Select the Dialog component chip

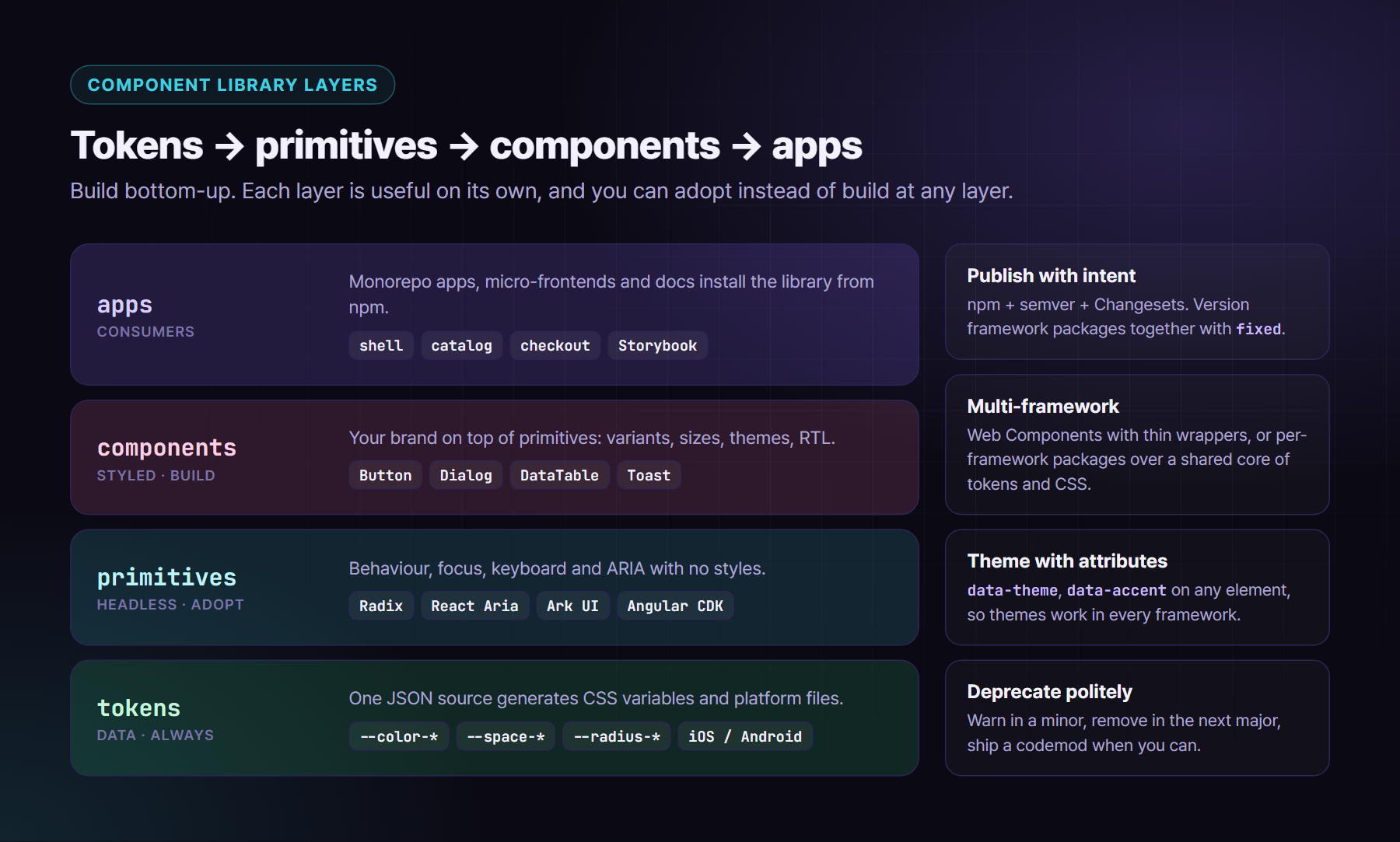[466, 475]
